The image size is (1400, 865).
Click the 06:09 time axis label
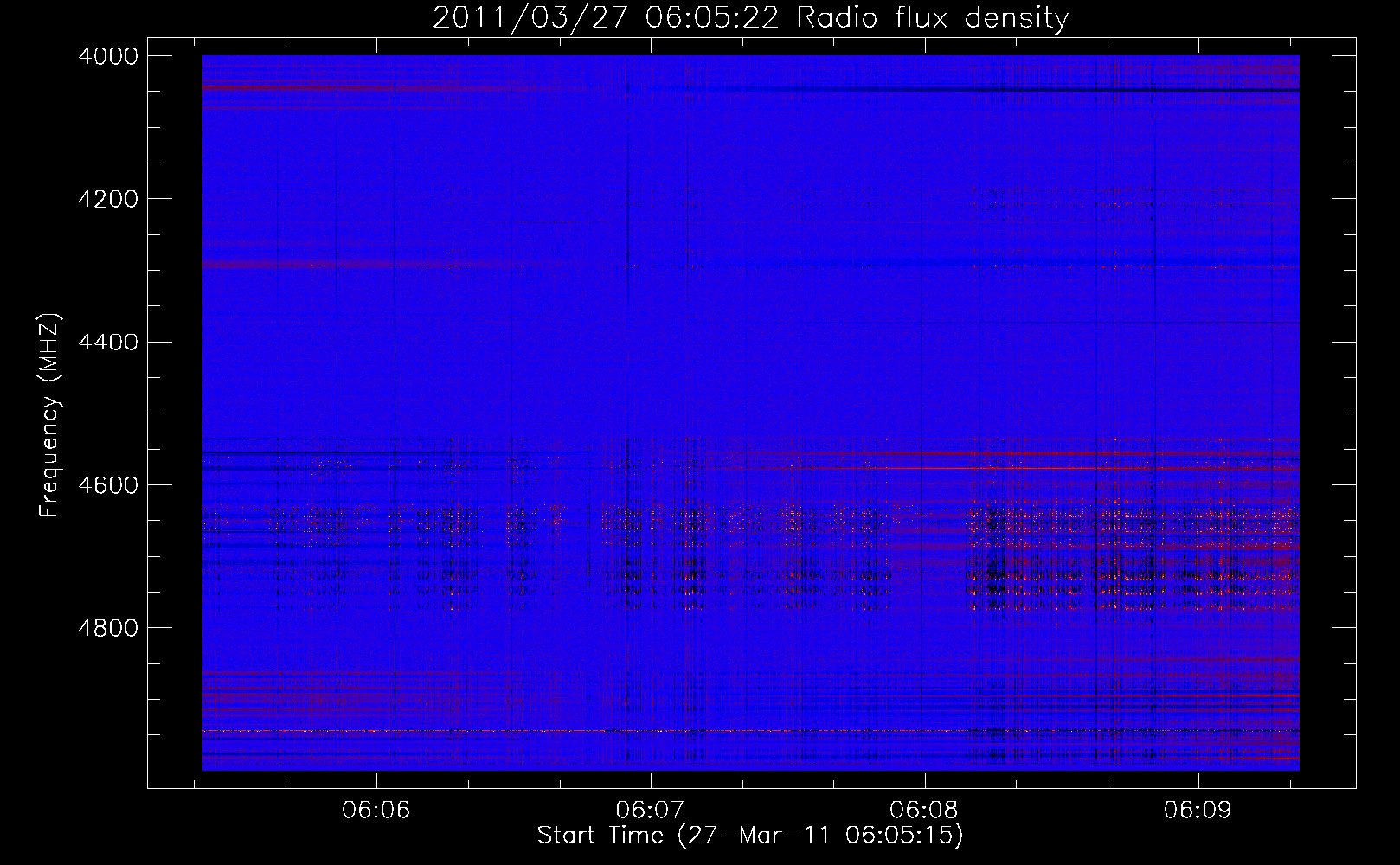[x=1198, y=811]
